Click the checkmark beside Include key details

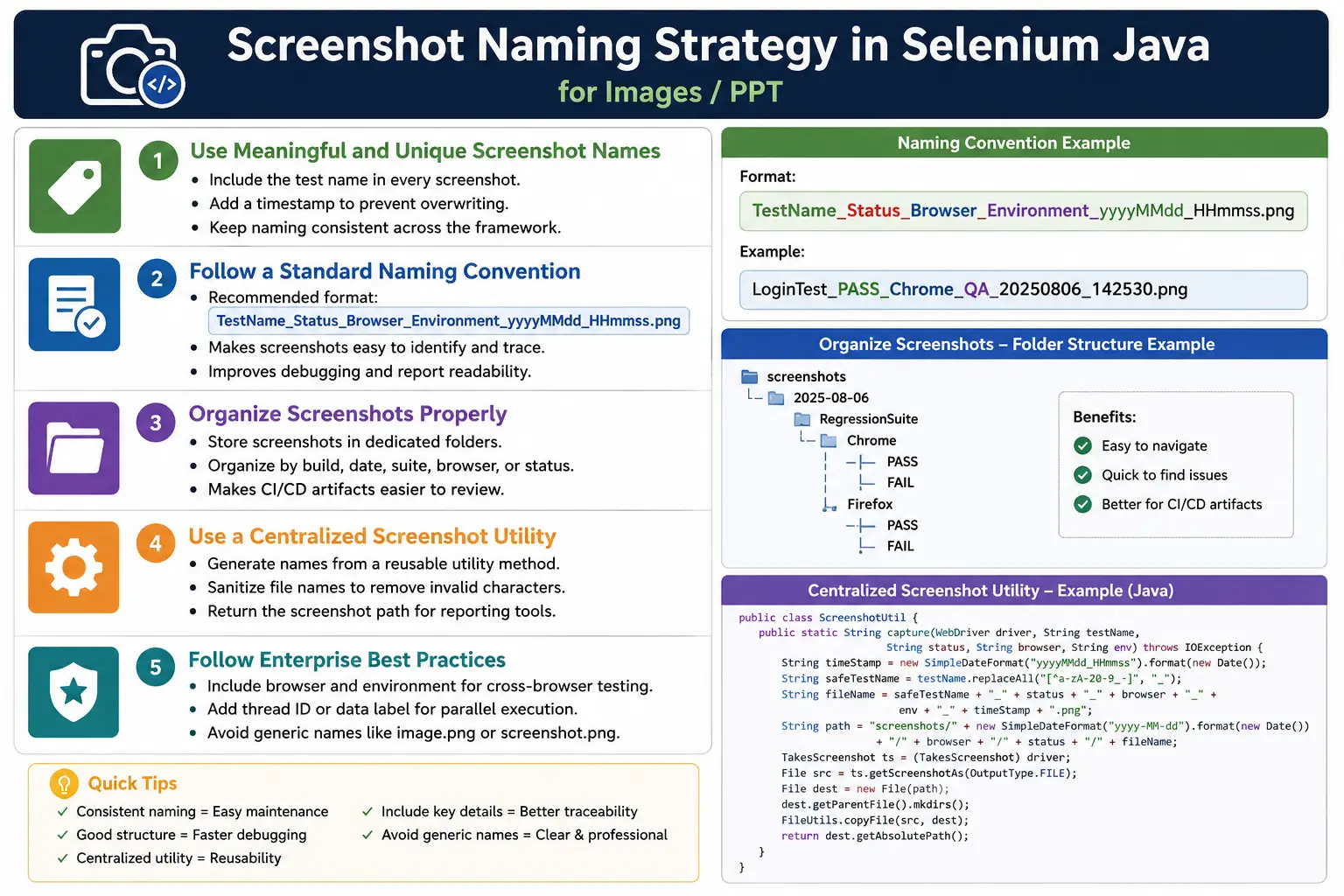(x=367, y=812)
